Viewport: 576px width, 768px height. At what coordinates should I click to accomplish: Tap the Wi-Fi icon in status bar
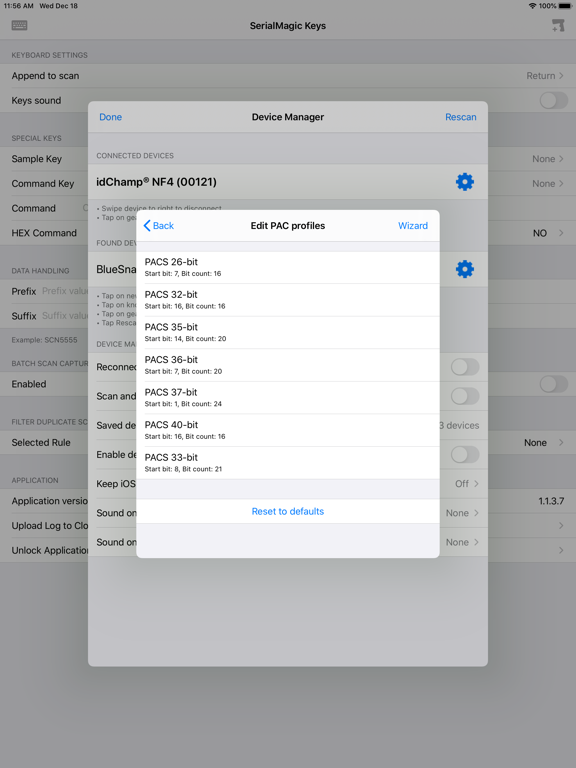(x=532, y=6)
